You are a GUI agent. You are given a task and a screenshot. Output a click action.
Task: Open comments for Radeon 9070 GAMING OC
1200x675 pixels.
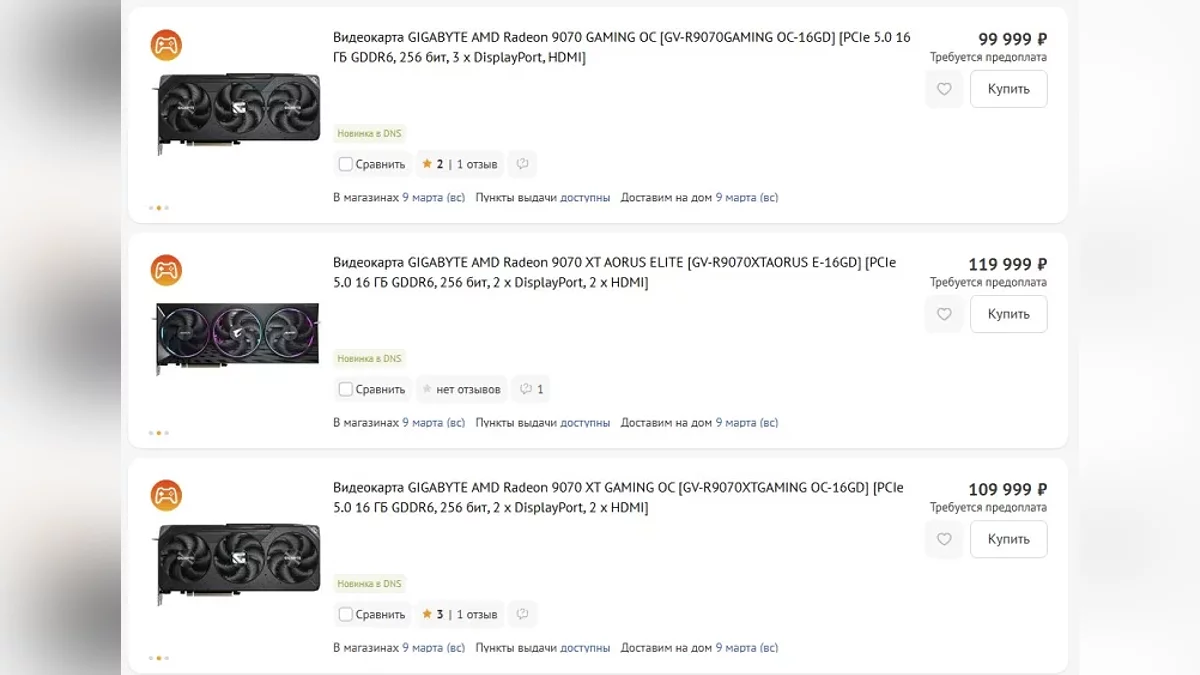(522, 164)
